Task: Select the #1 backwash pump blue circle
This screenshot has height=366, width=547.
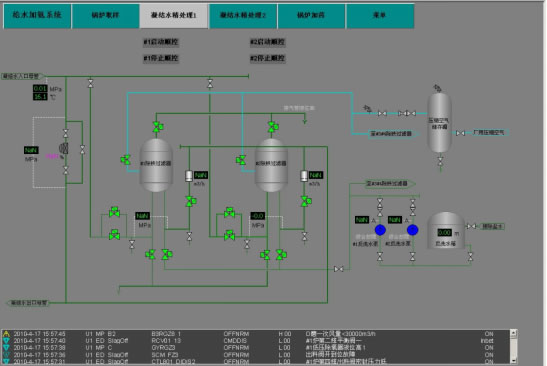Action: [x=380, y=230]
